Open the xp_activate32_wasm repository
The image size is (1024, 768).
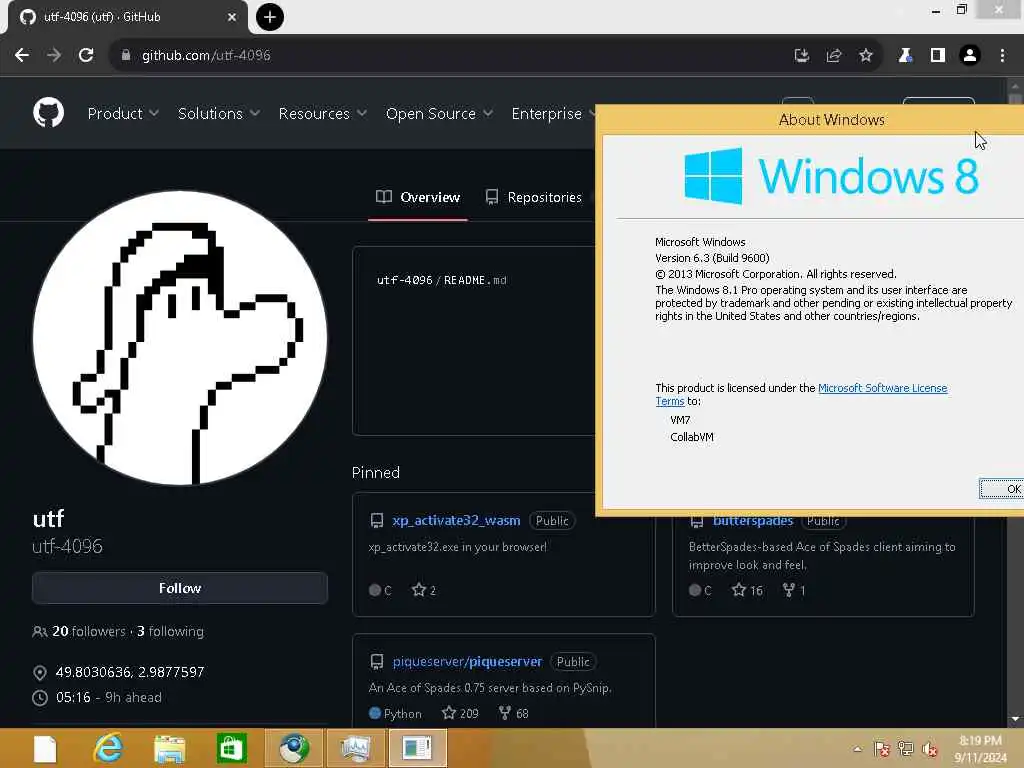(x=456, y=520)
